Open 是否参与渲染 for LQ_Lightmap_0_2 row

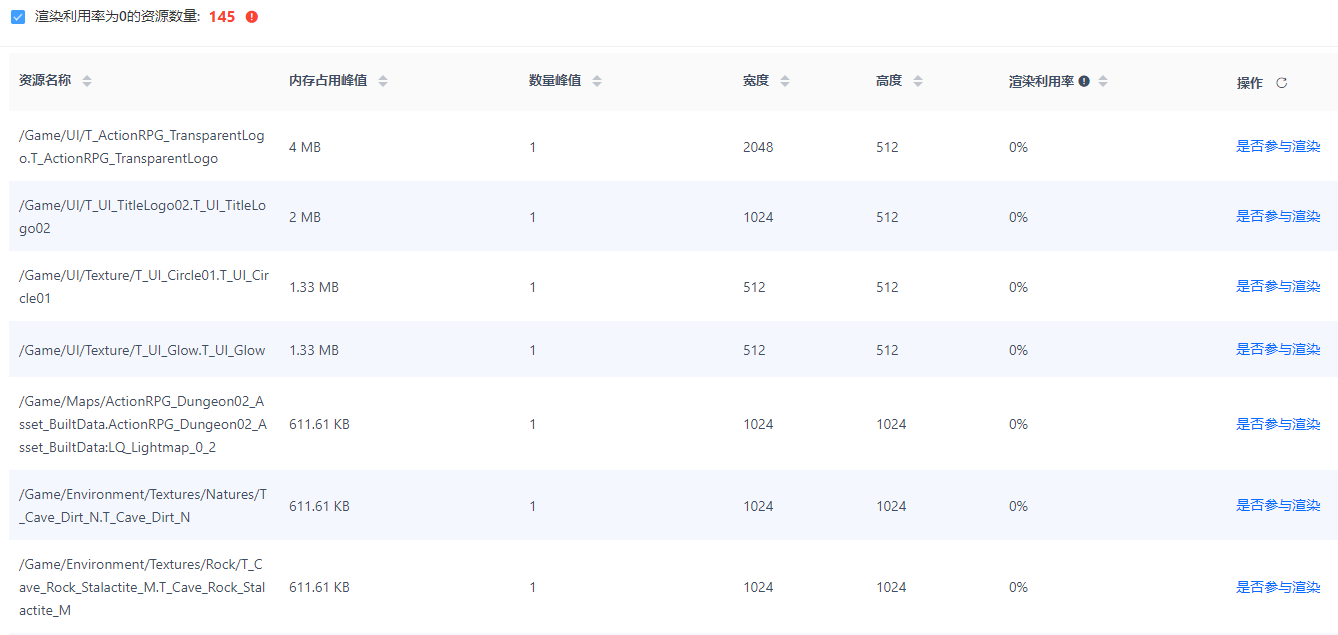1278,424
